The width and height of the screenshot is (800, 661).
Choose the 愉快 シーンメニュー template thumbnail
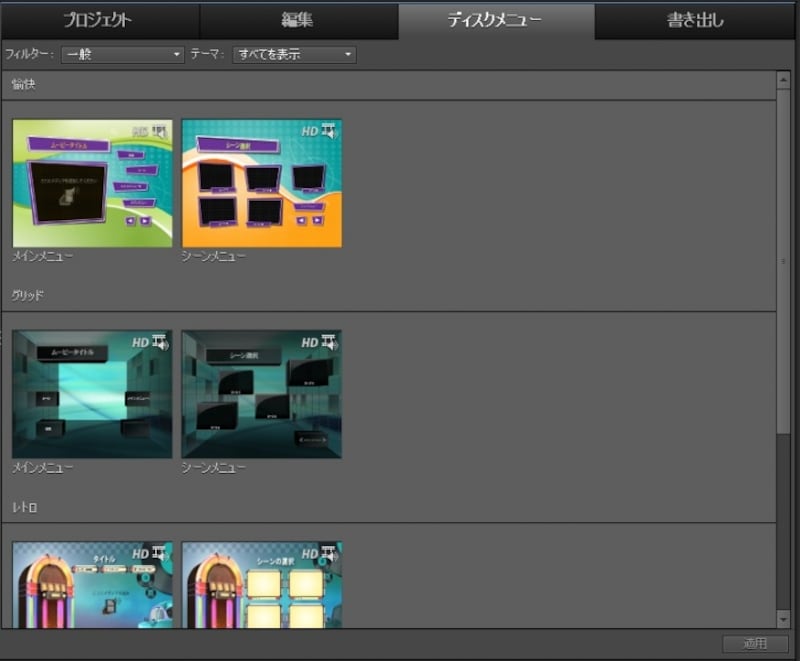point(262,183)
